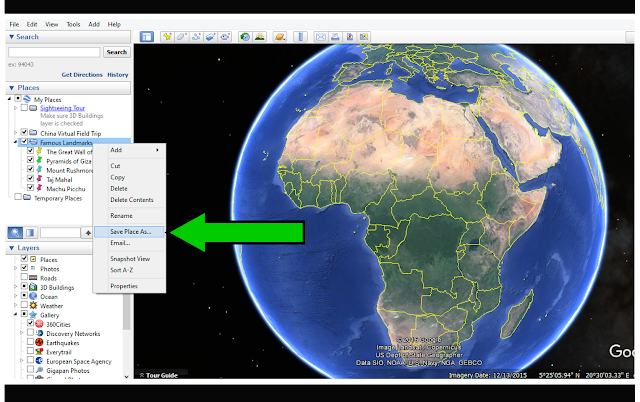This screenshot has width=640, height=402.
Task: Uncheck the Taj Mahal placemark checkbox
Action: point(31,178)
